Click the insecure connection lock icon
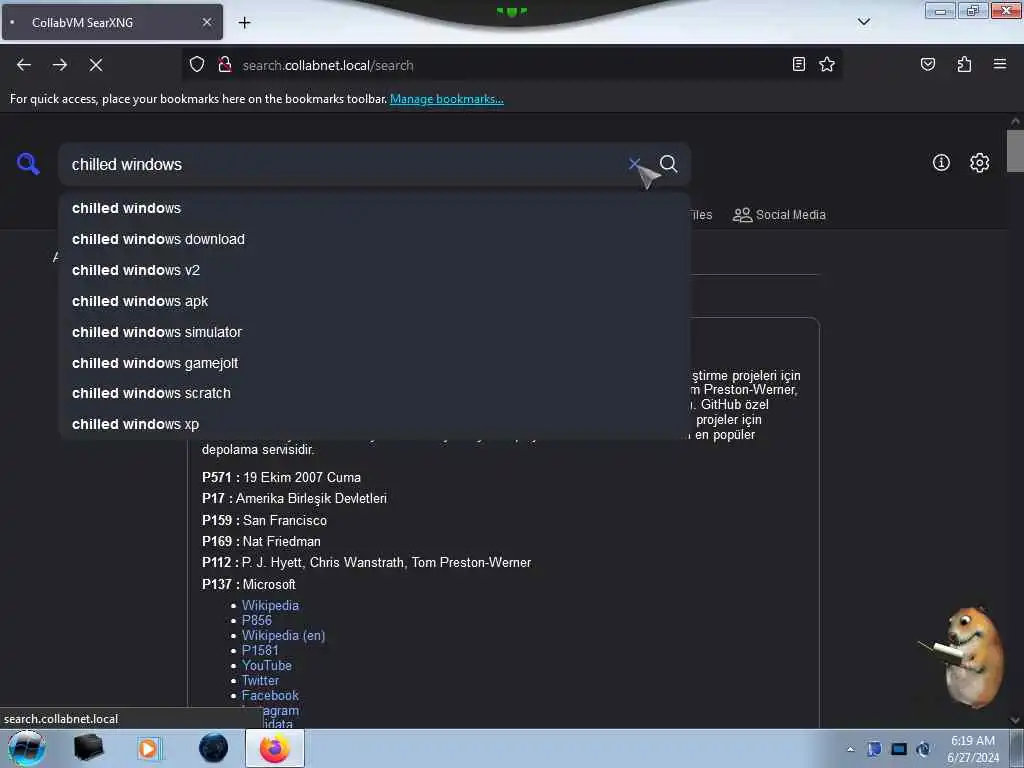1024x768 pixels. 225,65
